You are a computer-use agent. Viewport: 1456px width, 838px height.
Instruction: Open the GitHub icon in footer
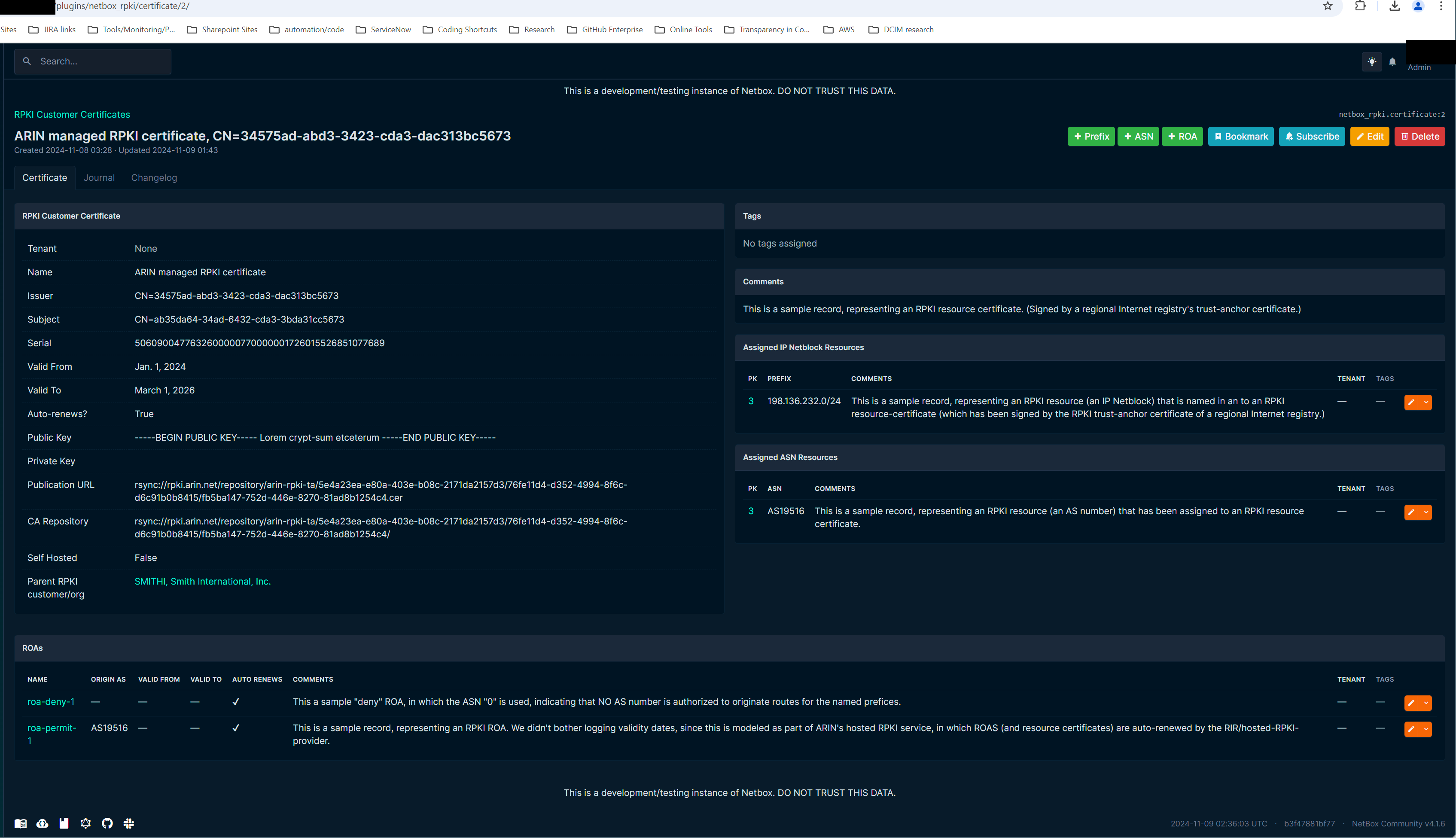click(x=107, y=824)
